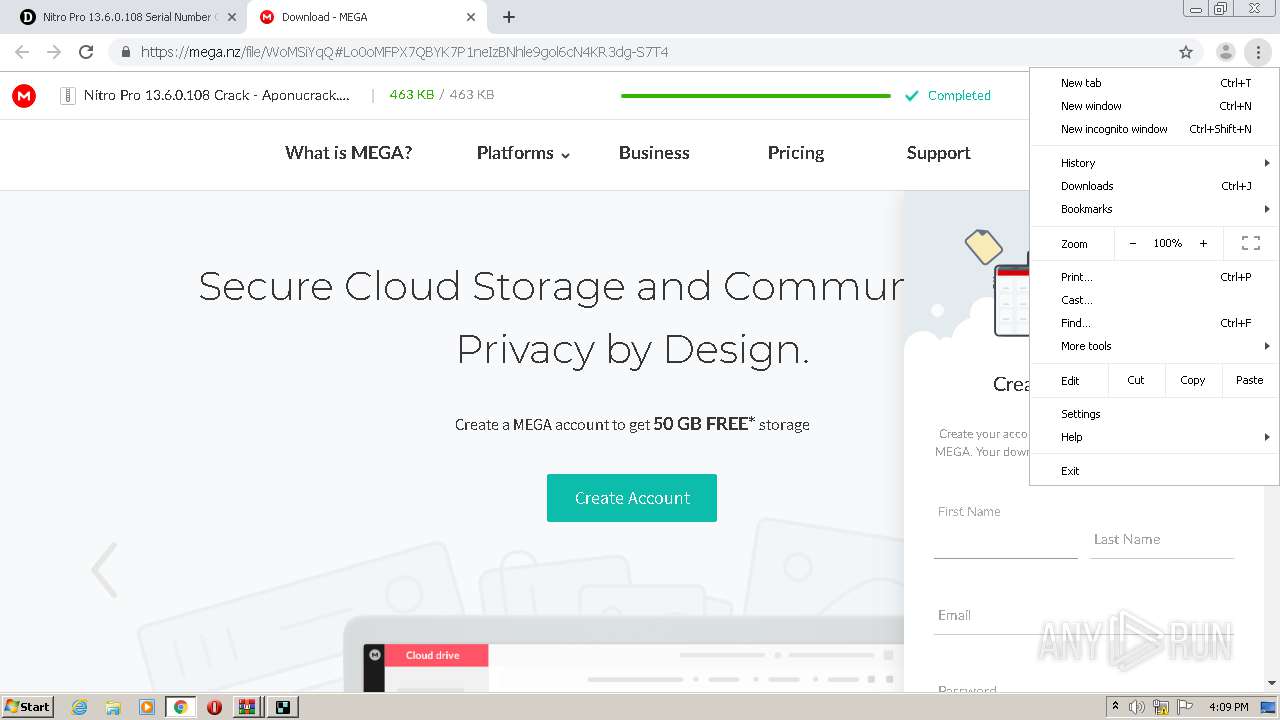Click the zoom minus button
This screenshot has height=720, width=1280.
1132,243
